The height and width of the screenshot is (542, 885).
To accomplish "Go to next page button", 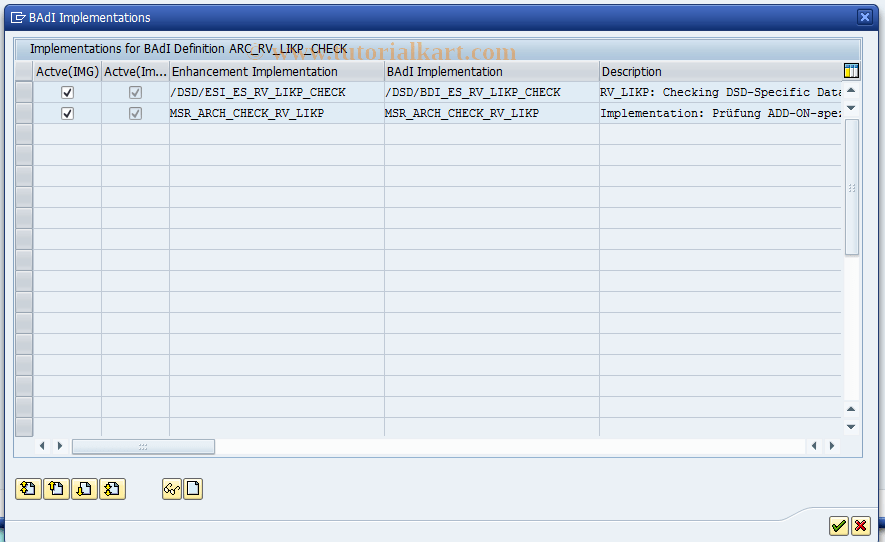I will coord(84,489).
